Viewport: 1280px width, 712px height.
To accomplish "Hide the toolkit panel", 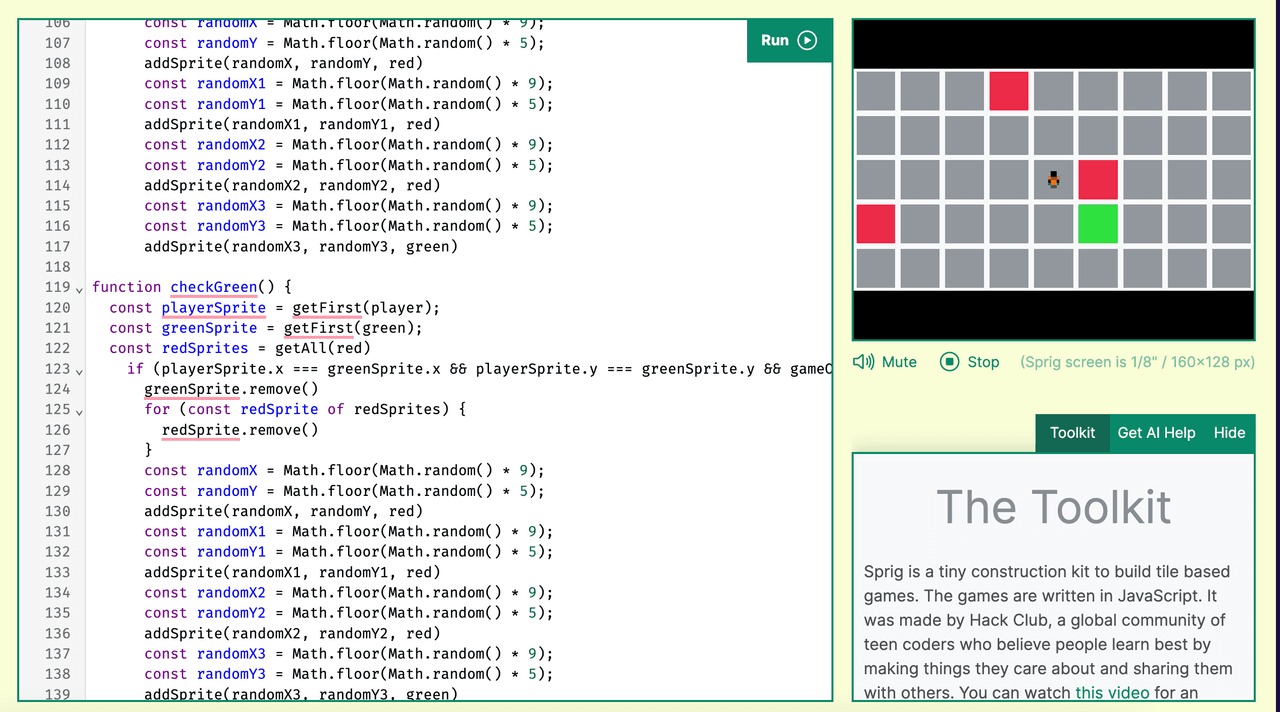I will pyautogui.click(x=1229, y=433).
